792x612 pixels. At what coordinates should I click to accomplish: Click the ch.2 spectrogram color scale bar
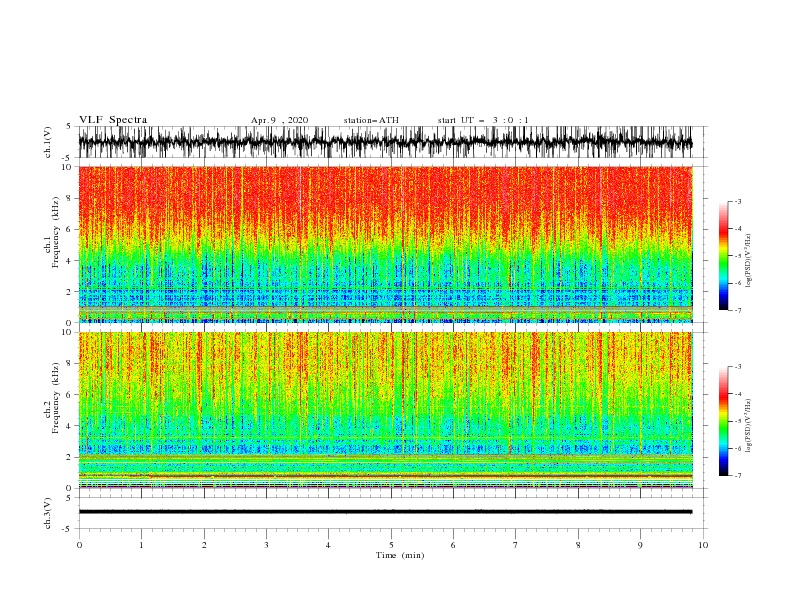(723, 421)
